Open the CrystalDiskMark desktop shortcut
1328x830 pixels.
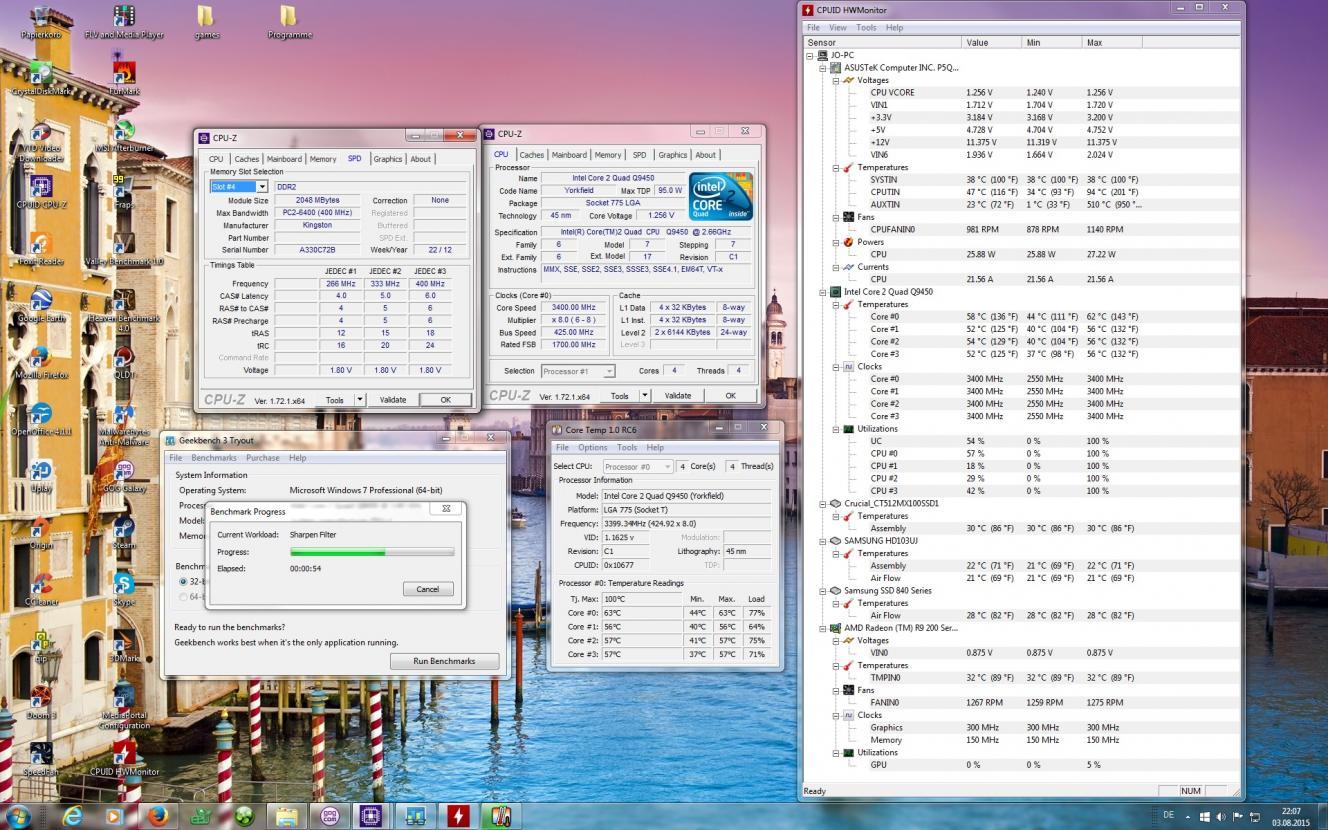pos(41,74)
